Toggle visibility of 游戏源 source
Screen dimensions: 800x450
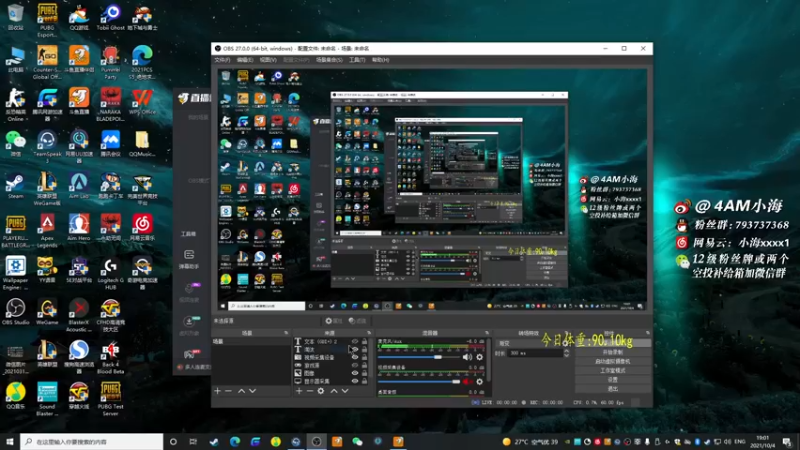(355, 365)
